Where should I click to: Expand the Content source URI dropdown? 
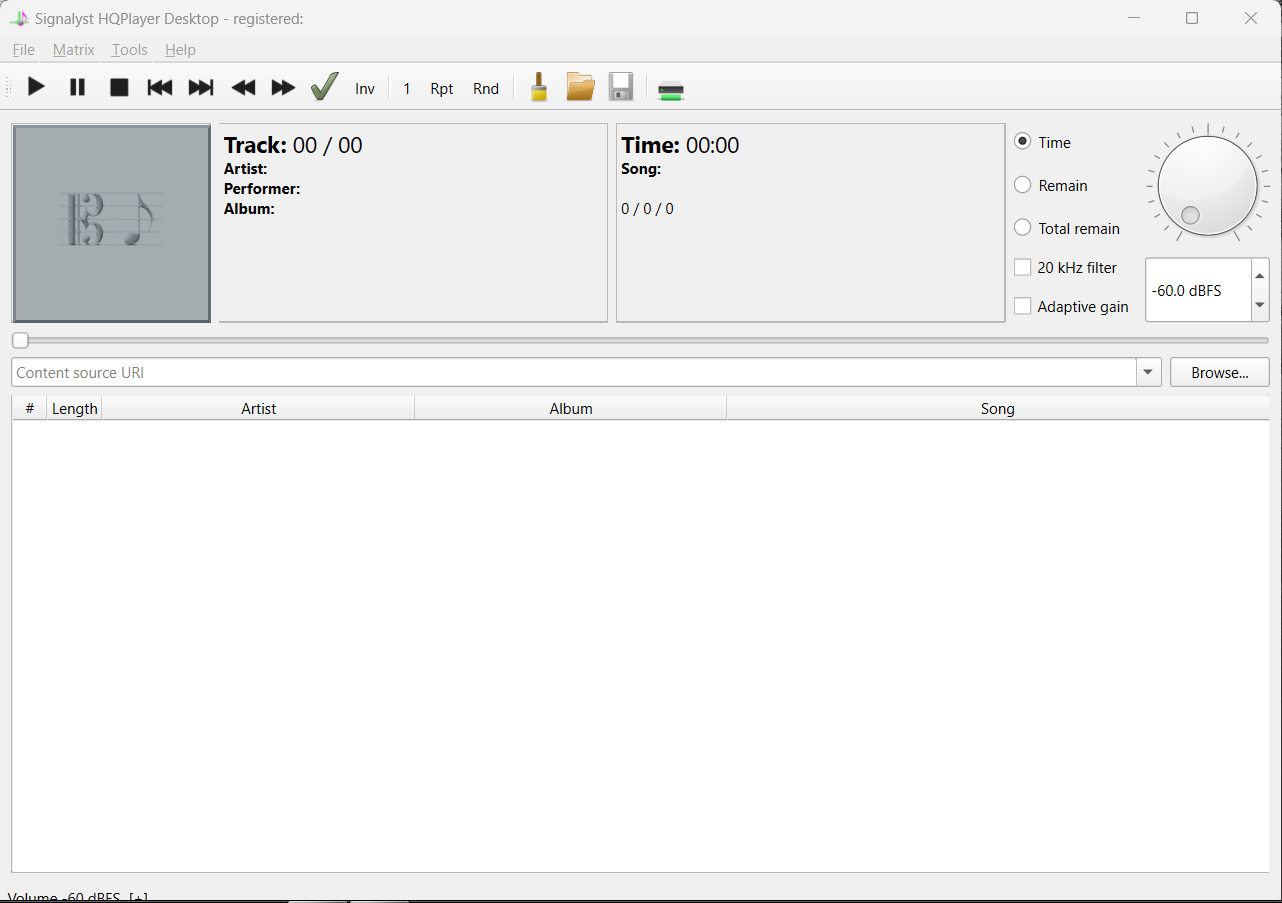[x=1148, y=372]
